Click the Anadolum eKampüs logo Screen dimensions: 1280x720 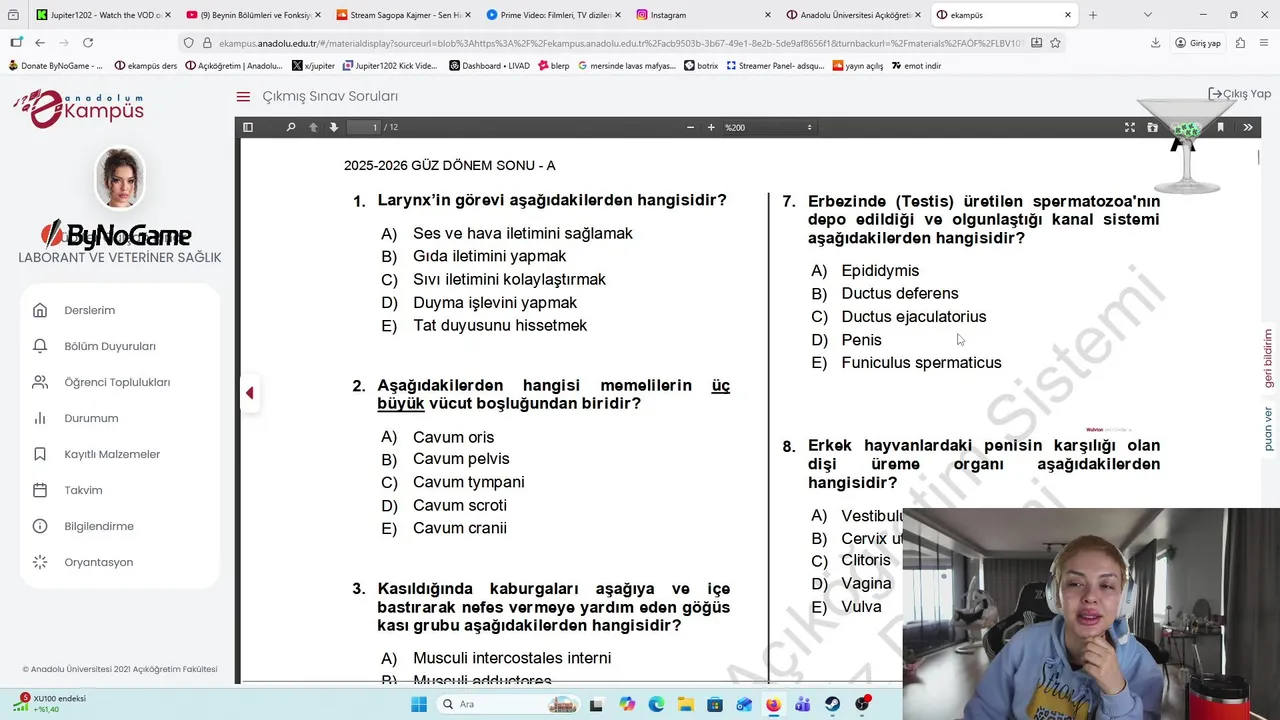click(x=78, y=107)
